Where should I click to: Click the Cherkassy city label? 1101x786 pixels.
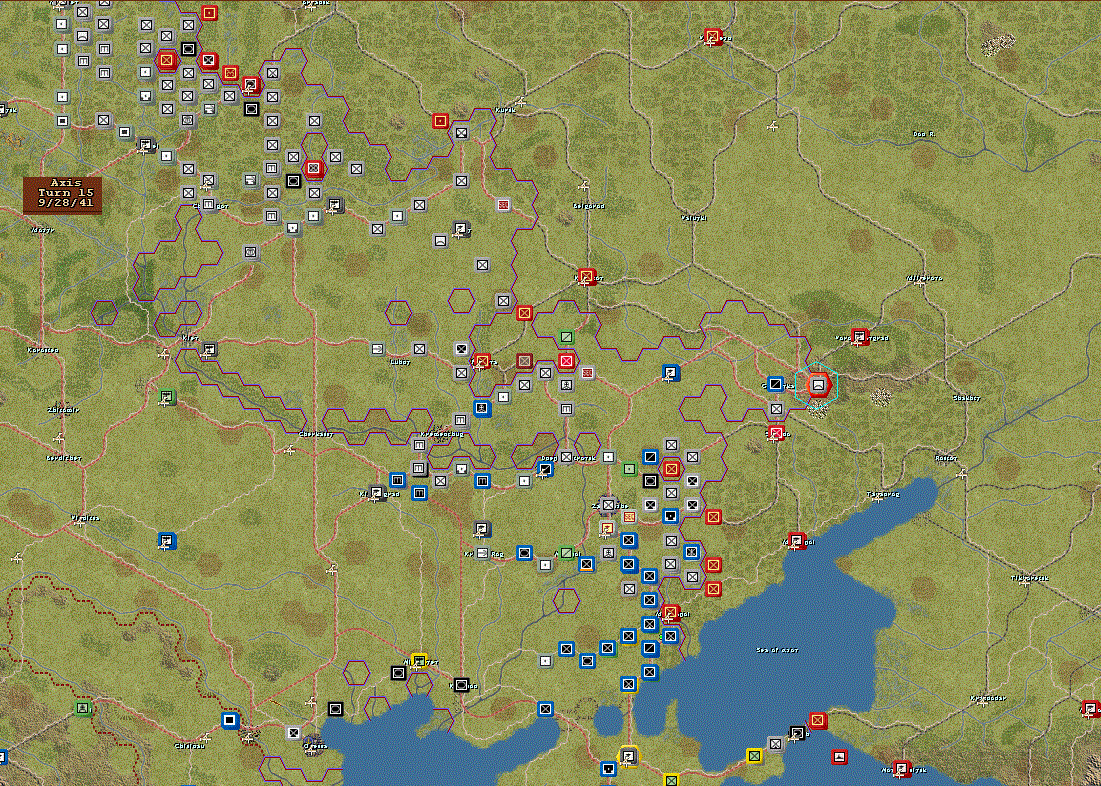tap(316, 434)
